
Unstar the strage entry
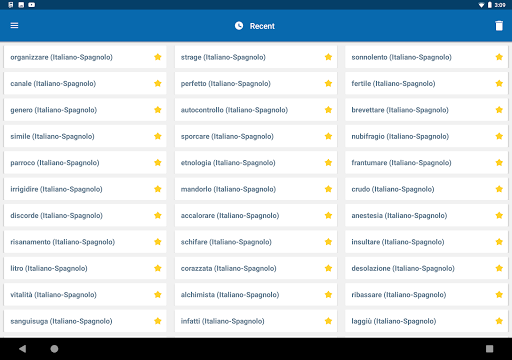click(x=328, y=57)
